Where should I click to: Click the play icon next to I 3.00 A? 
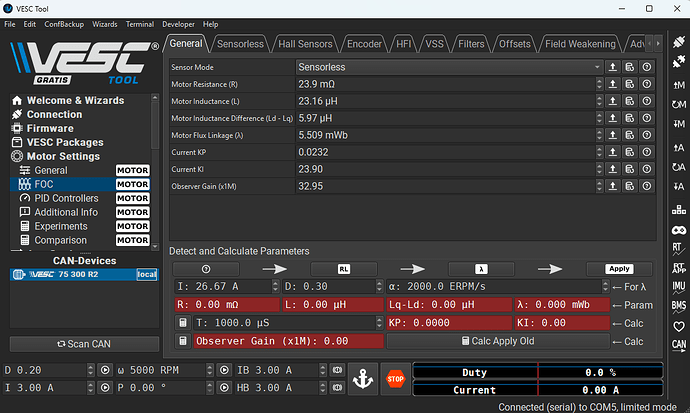click(105, 388)
